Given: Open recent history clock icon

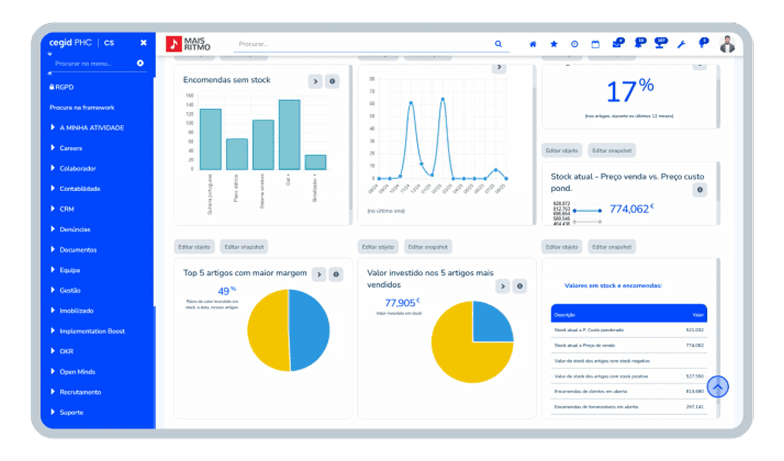Looking at the screenshot, I should coord(574,44).
